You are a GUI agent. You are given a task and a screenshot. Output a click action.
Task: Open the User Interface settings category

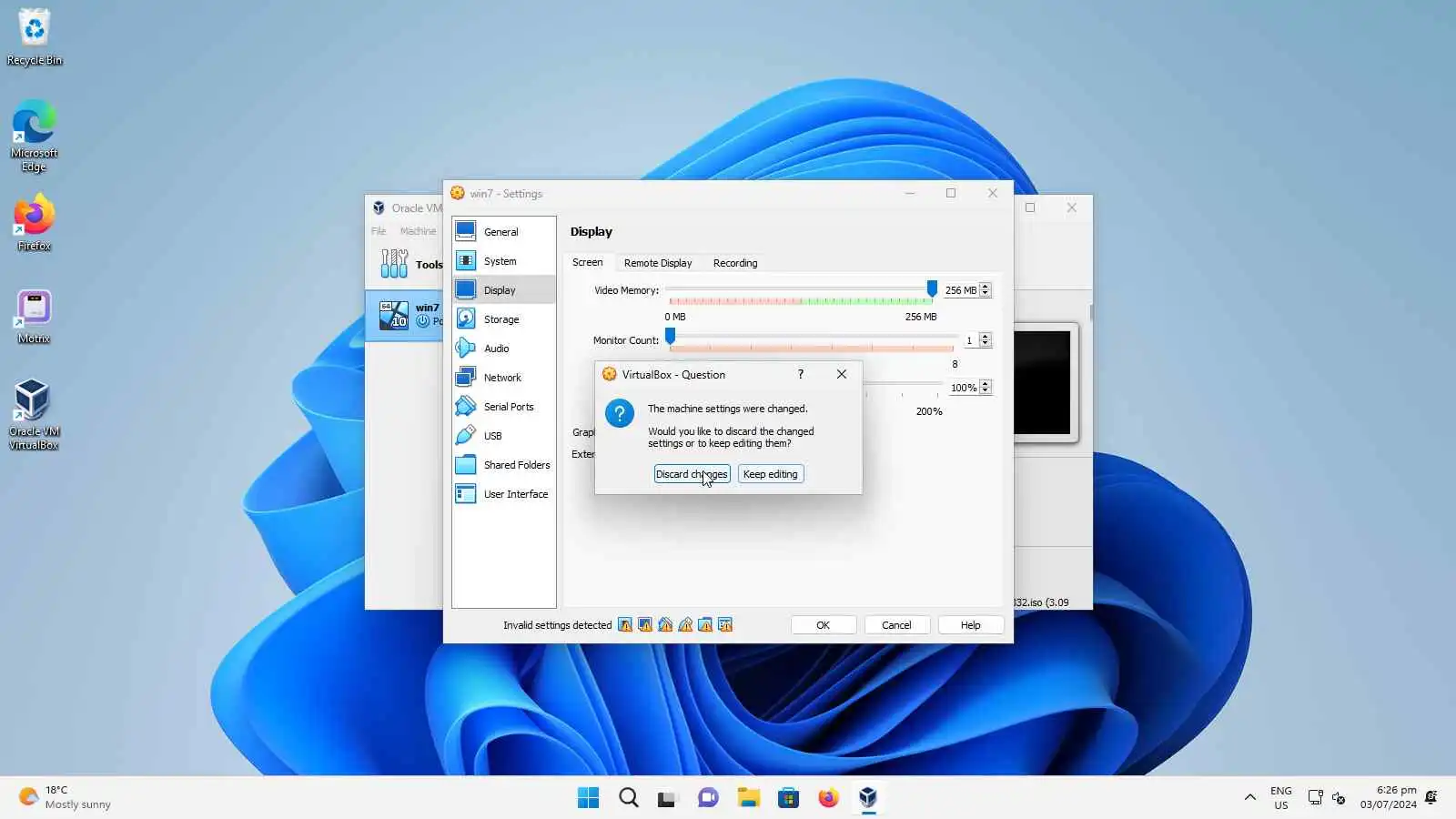(x=504, y=494)
